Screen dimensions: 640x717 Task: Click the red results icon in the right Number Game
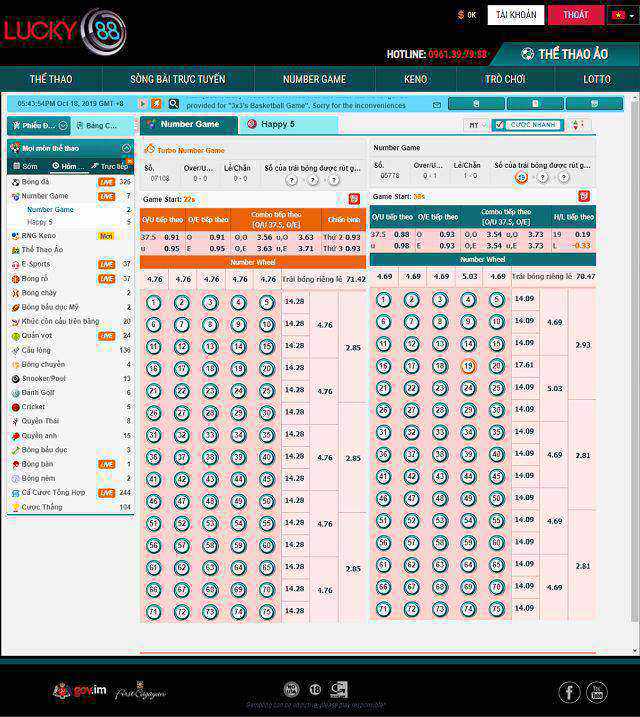click(584, 196)
